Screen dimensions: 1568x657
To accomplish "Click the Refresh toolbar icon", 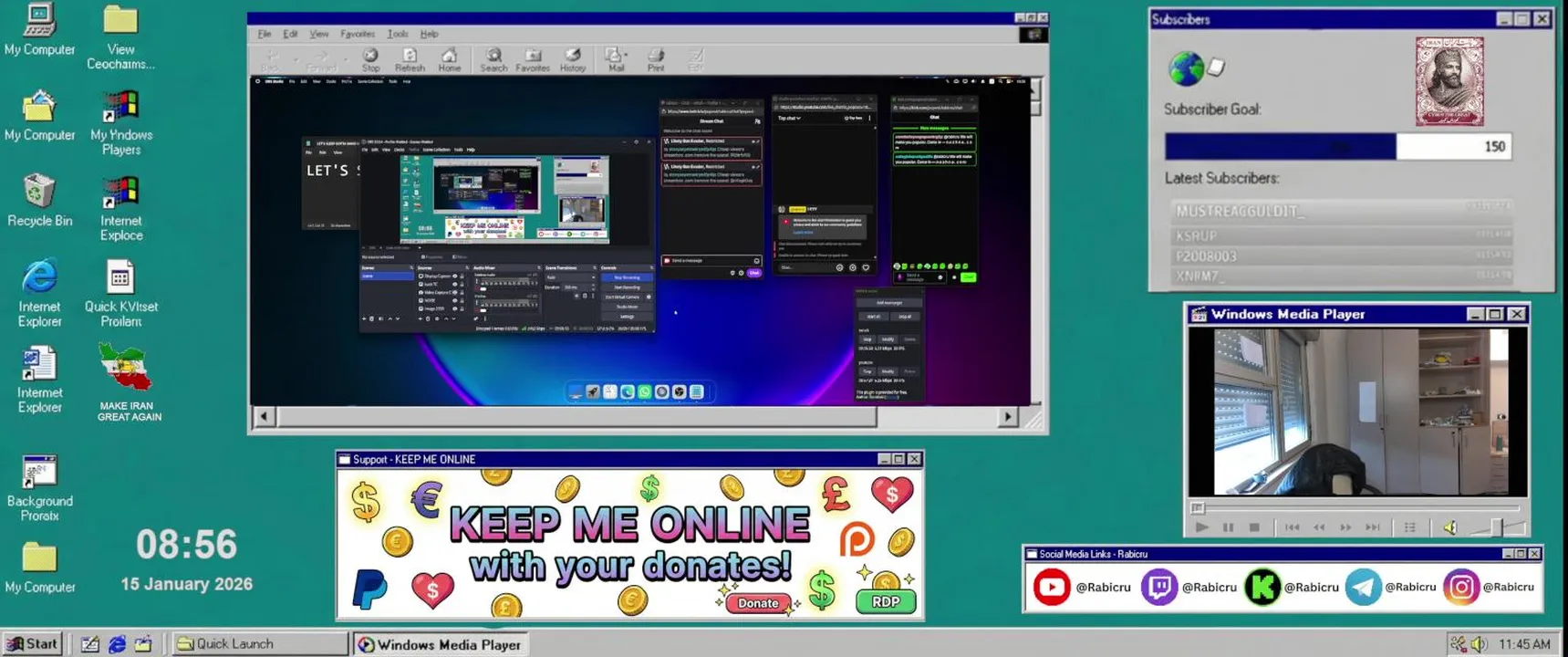I will click(x=410, y=60).
